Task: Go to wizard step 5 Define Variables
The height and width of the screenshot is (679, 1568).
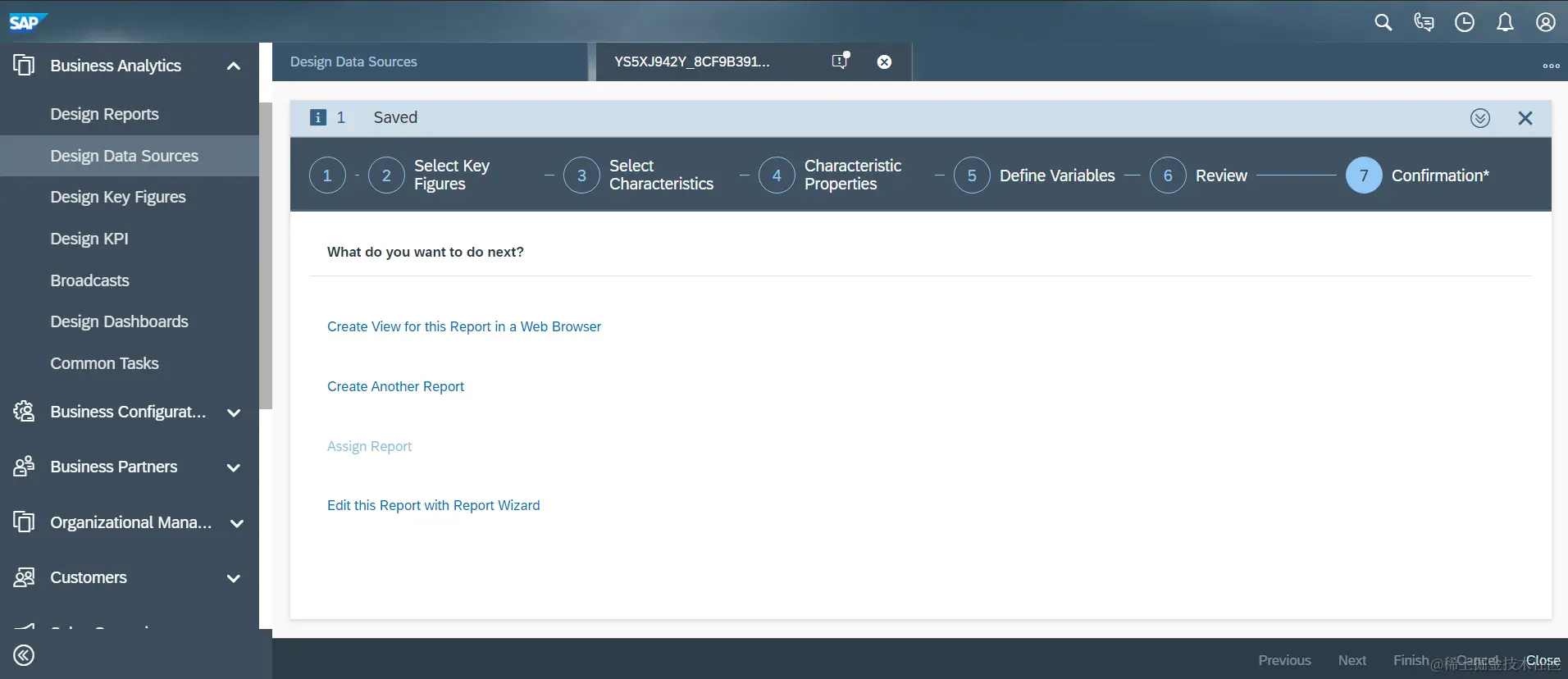Action: click(972, 175)
